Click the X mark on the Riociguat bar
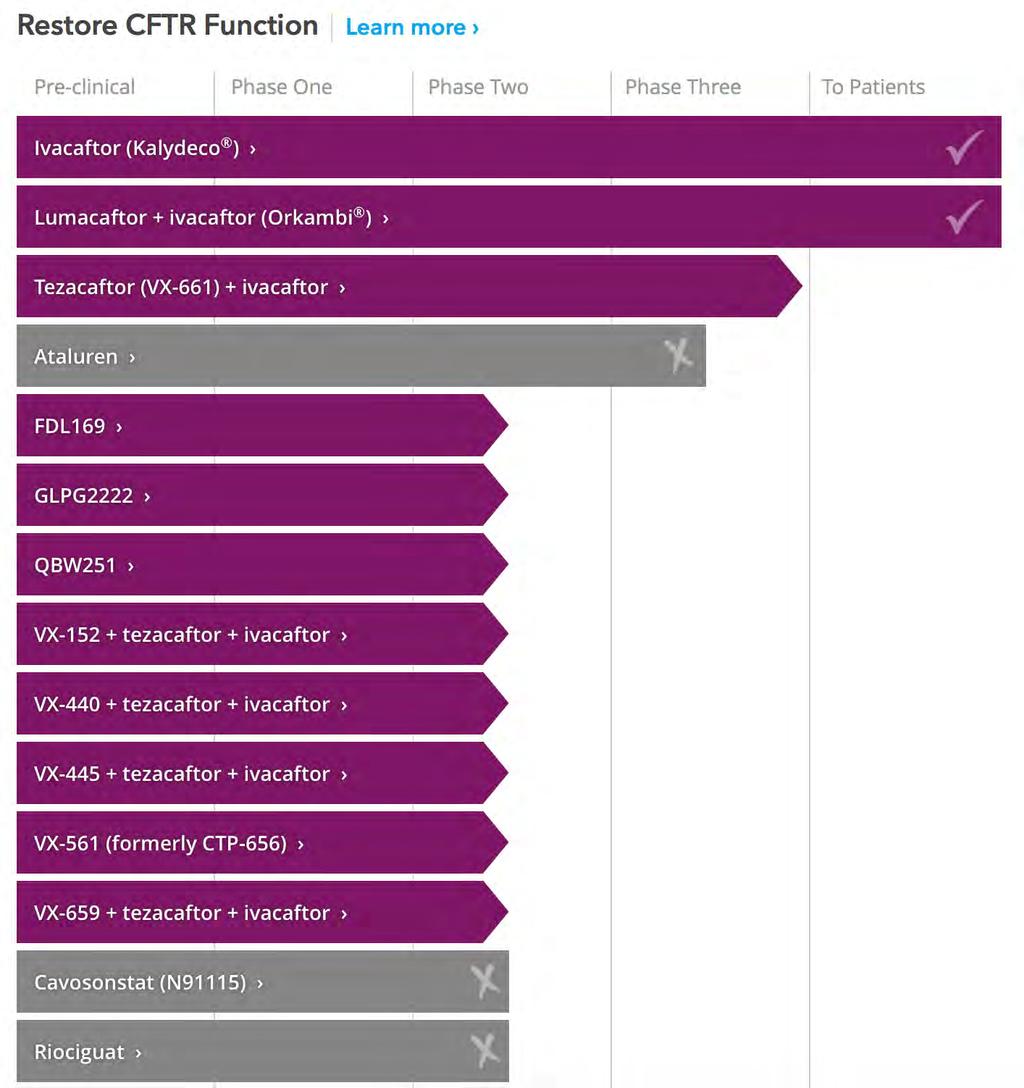Screen dimensions: 1024x1088 click(x=485, y=1051)
